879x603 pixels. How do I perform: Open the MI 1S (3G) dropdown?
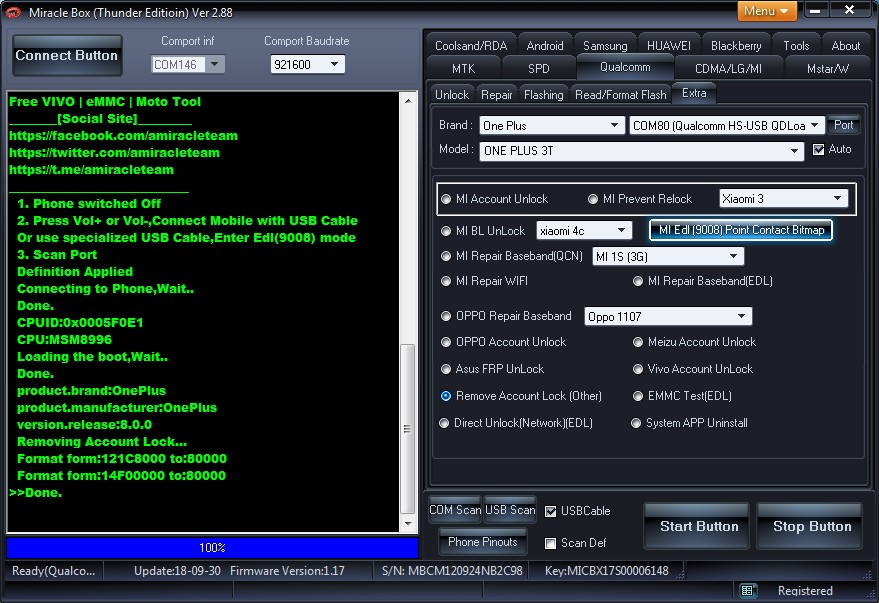[x=668, y=257]
